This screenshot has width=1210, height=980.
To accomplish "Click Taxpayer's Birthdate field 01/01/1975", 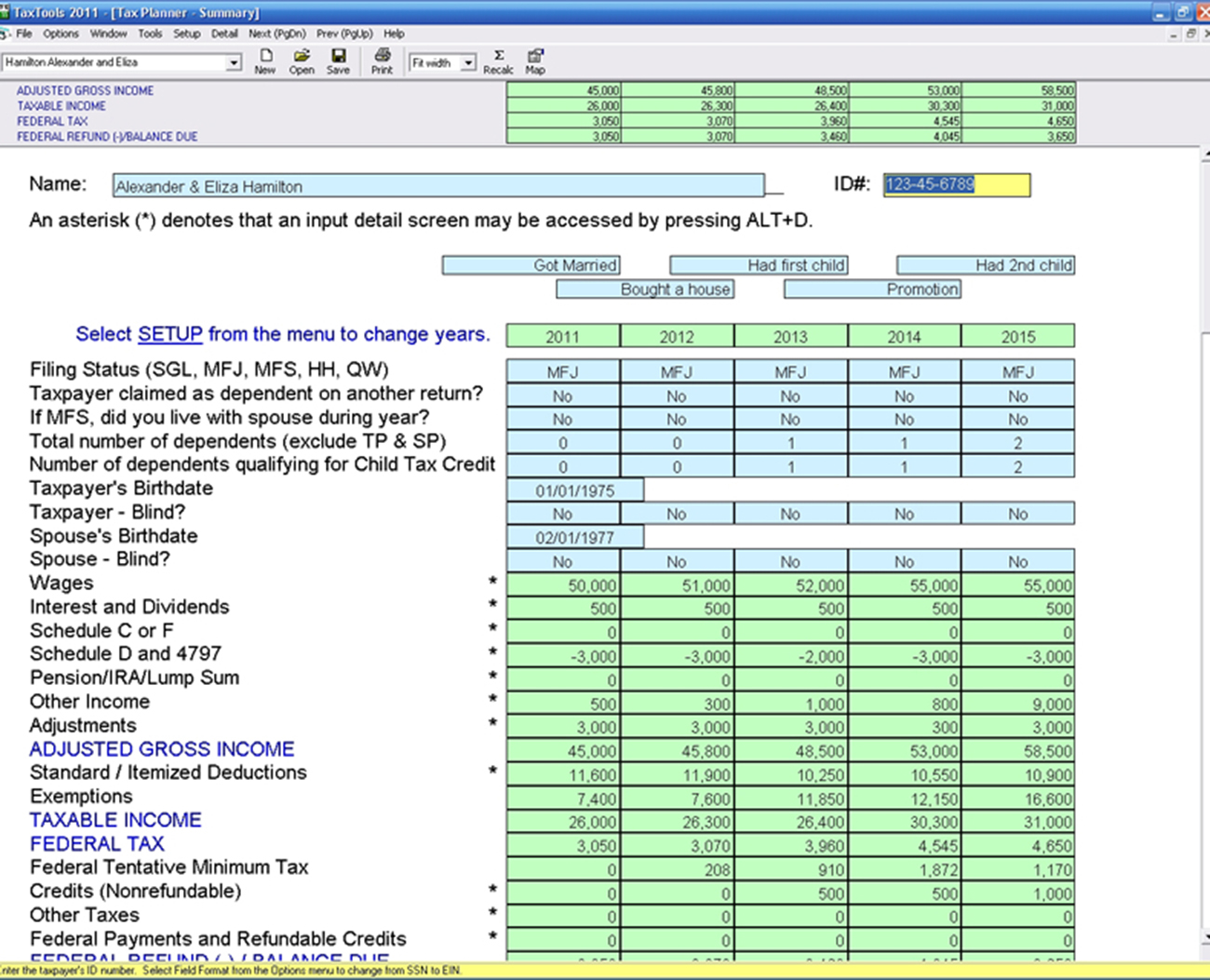I will pyautogui.click(x=575, y=490).
